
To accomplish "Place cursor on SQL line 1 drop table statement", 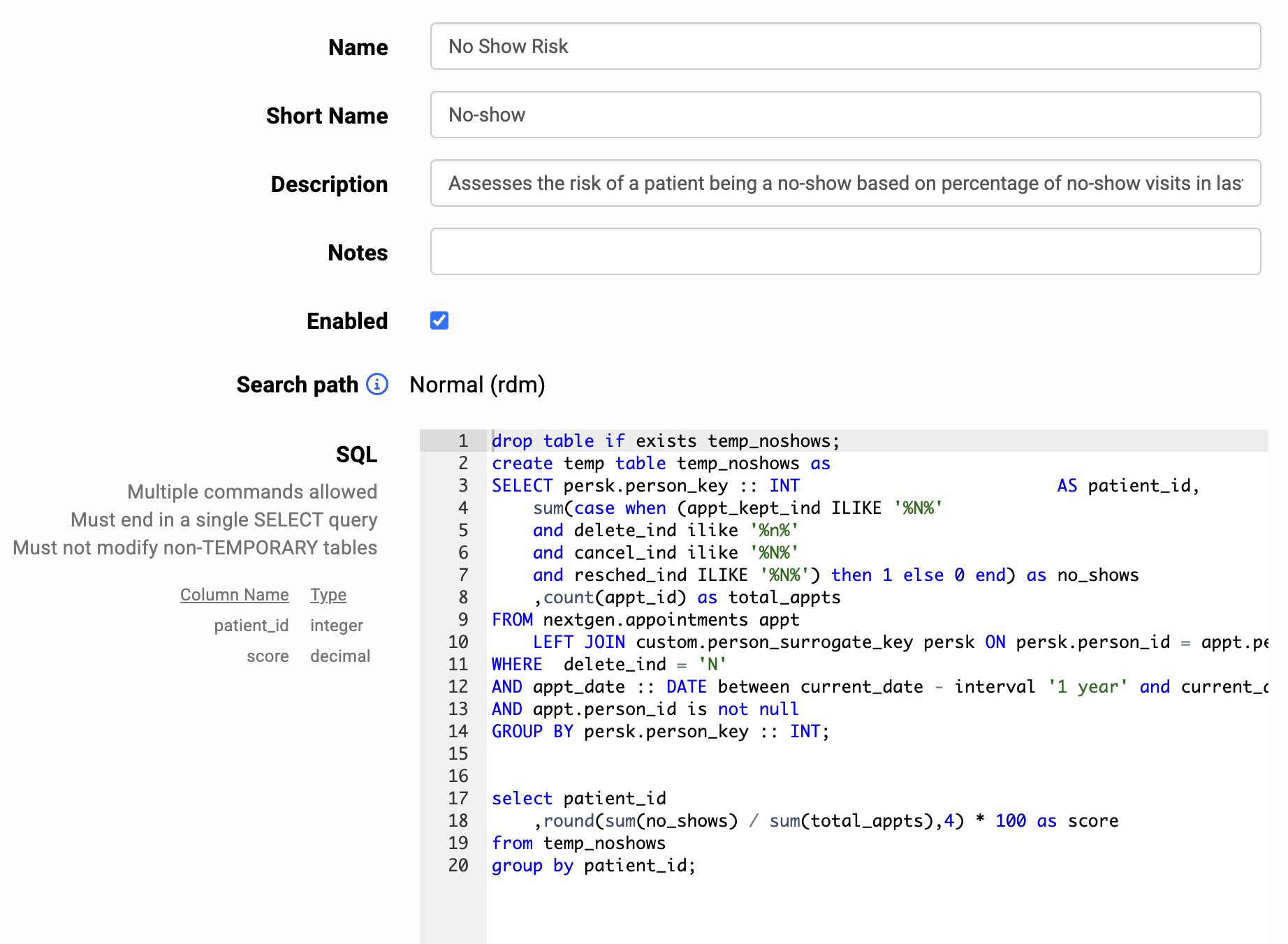I will (x=665, y=441).
